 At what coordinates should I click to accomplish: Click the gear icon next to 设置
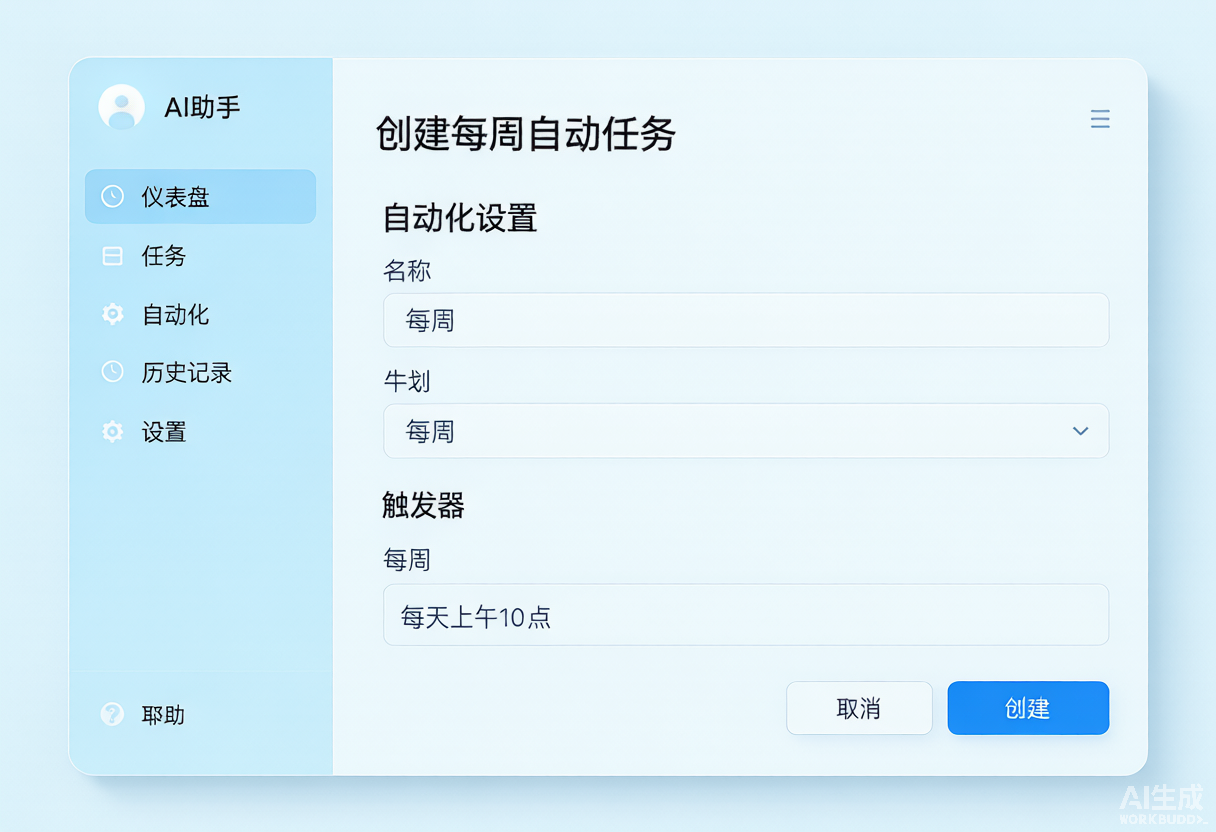coord(113,432)
